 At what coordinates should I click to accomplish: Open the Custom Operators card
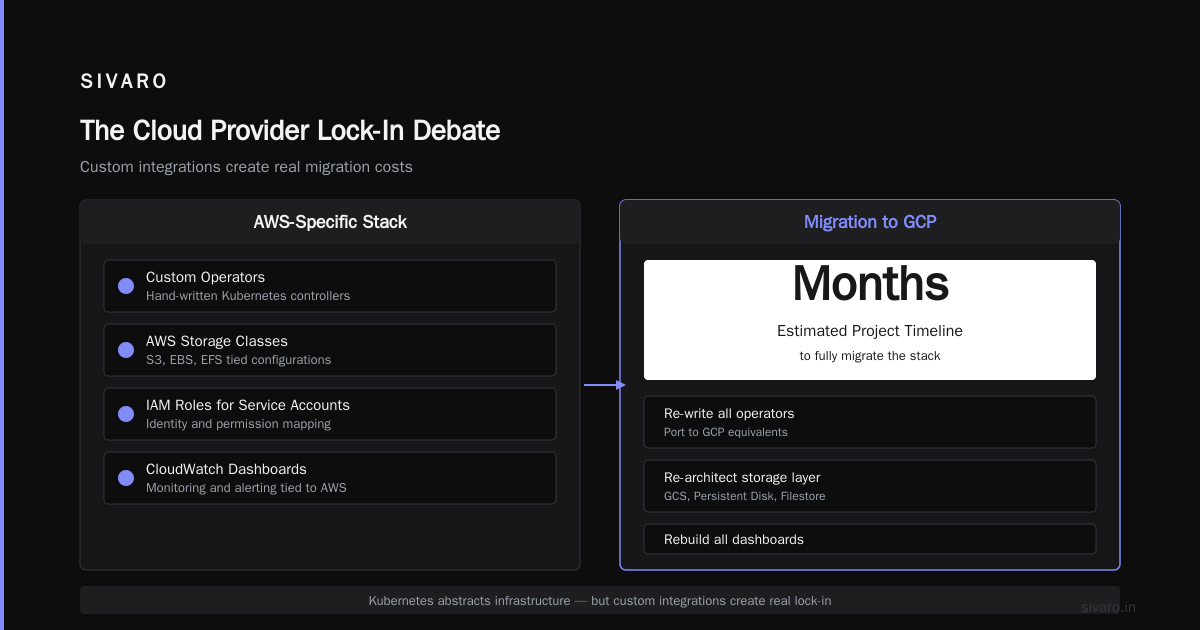coord(330,286)
